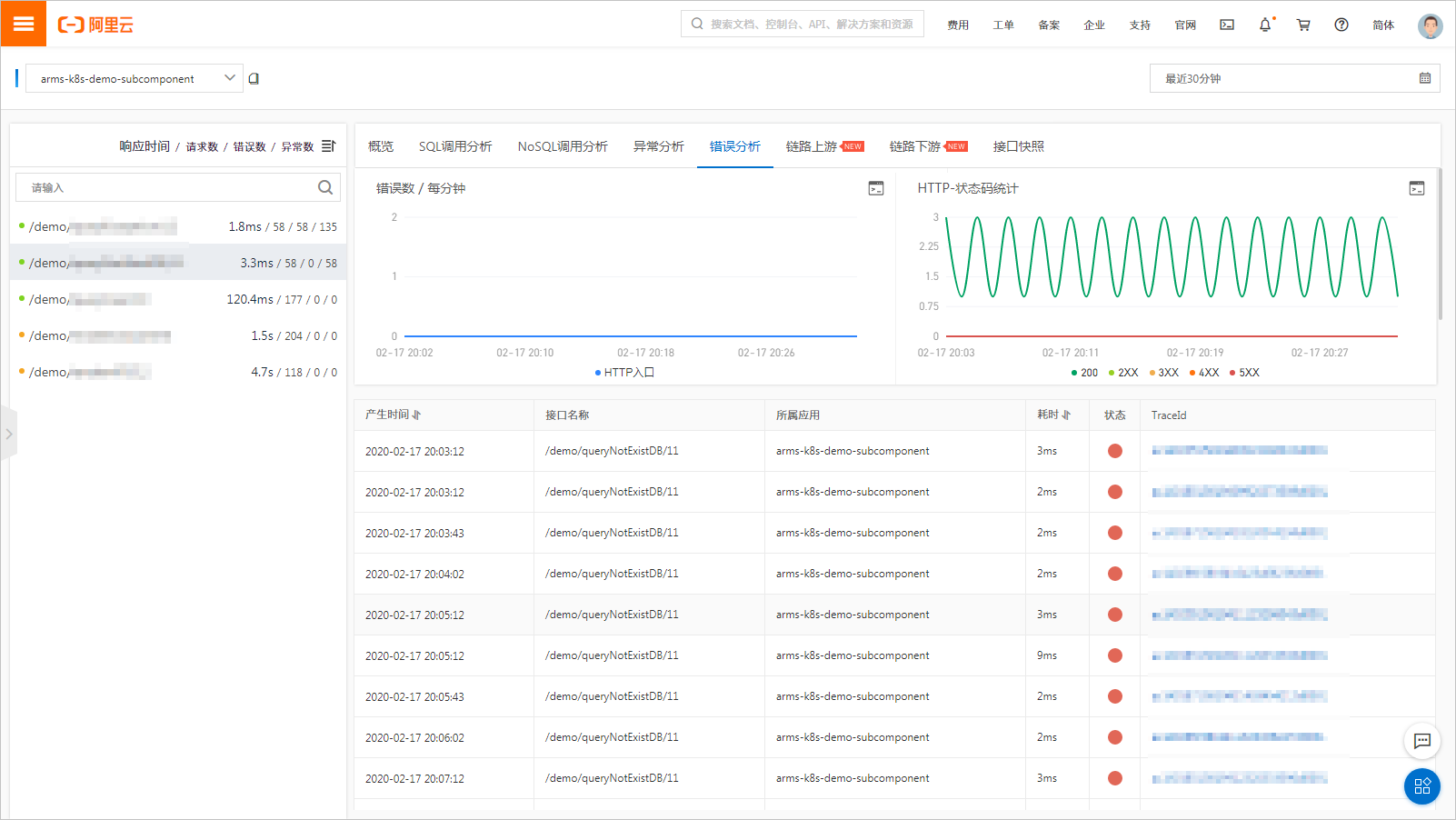Sort interface list by 错误数
The image size is (1456, 820).
[249, 146]
